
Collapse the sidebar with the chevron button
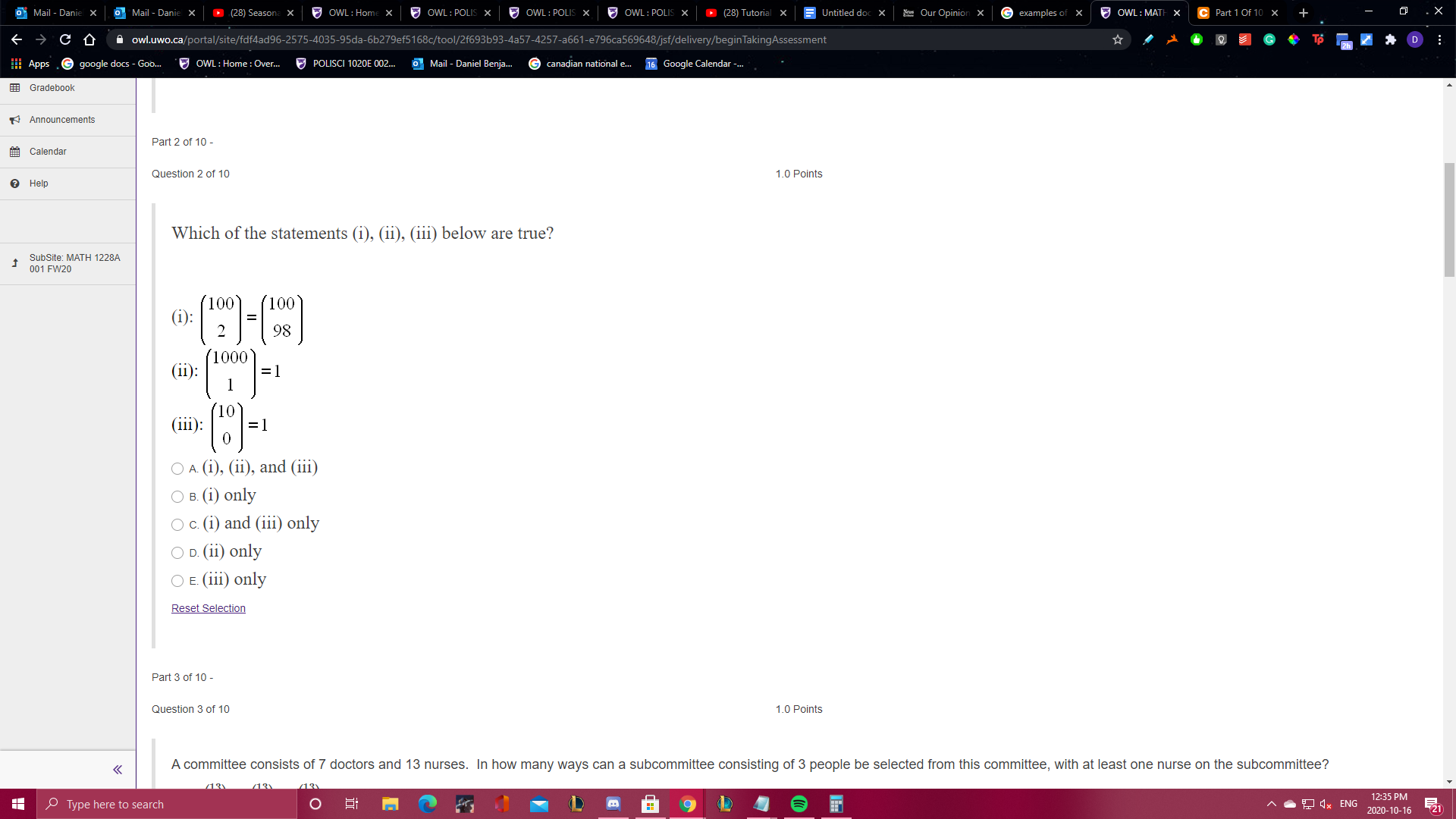point(118,769)
